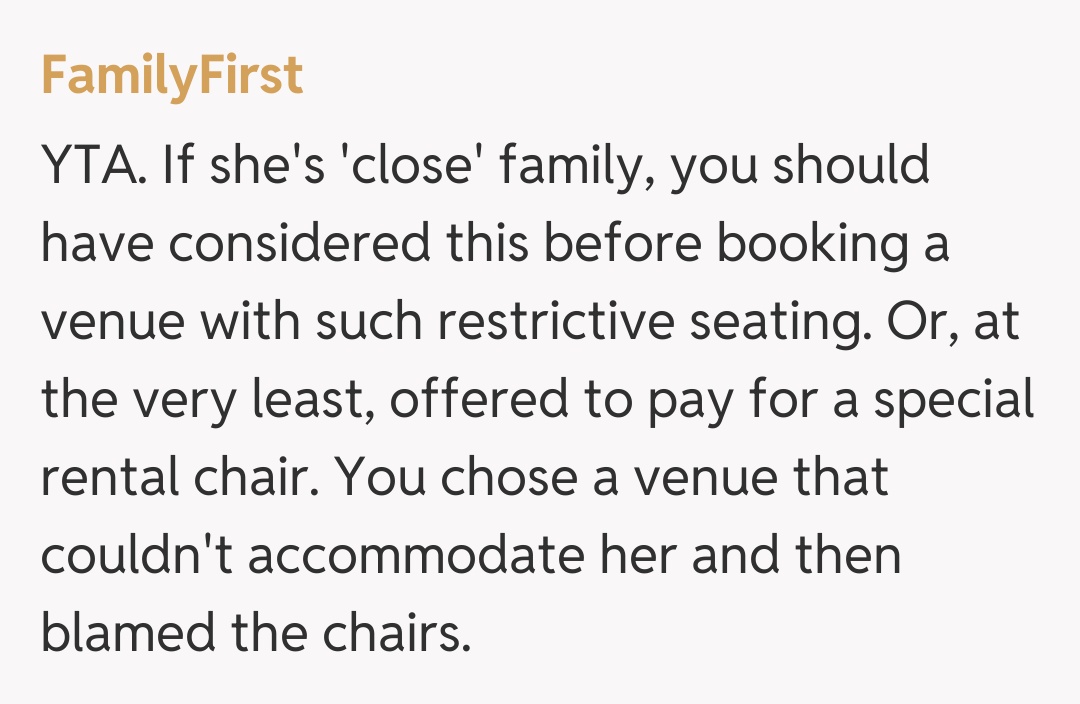1080x704 pixels.
Task: Select the phrase 'you should'
Action: [800, 166]
